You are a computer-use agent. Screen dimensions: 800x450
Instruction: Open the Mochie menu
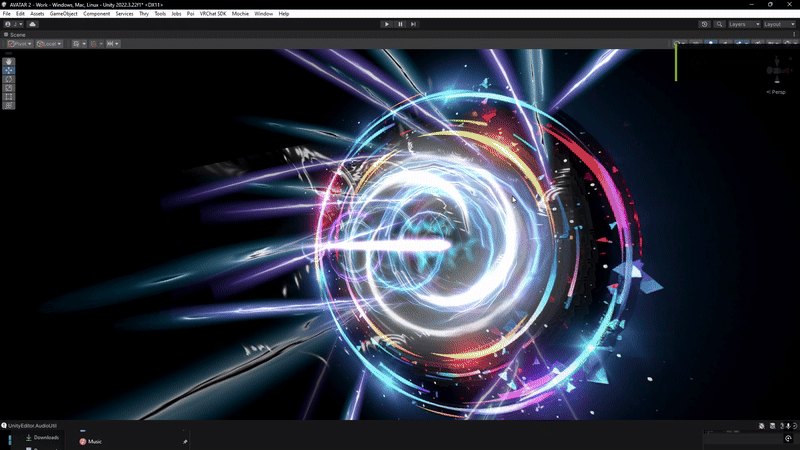tap(240, 14)
